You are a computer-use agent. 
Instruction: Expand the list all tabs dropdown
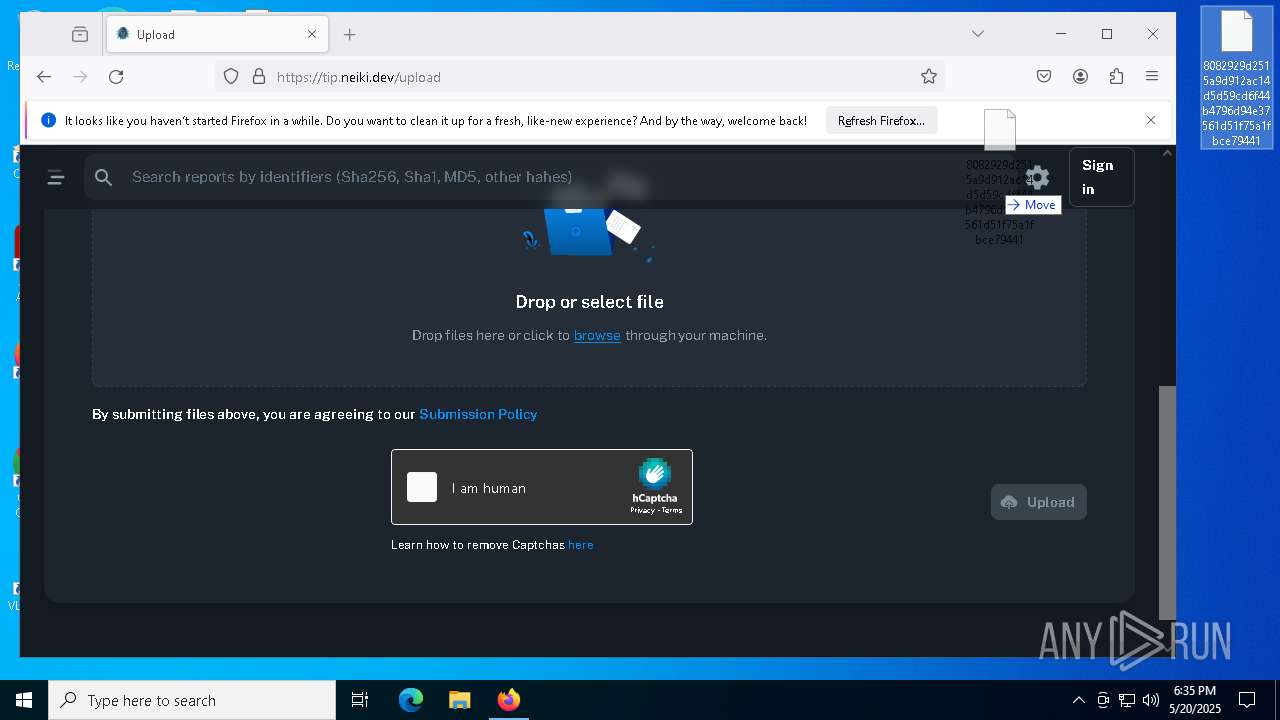tap(978, 34)
